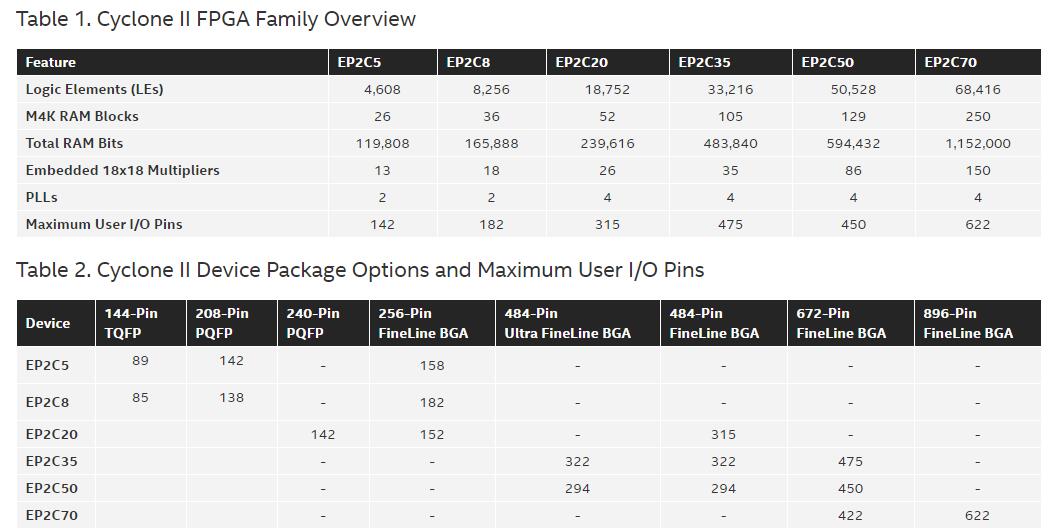
Task: Click the PLLs row label
Action: click(x=42, y=197)
